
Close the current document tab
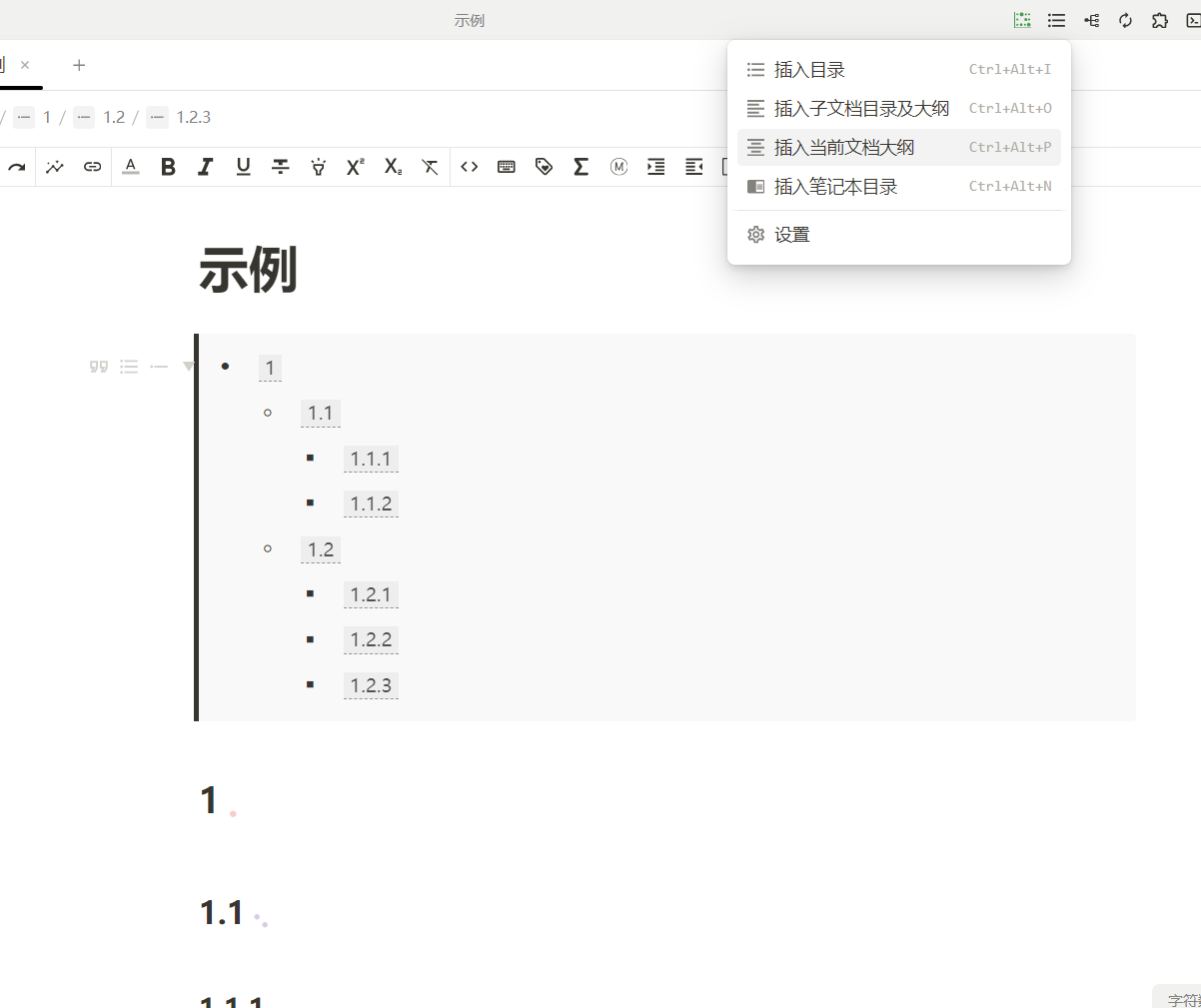pos(25,65)
